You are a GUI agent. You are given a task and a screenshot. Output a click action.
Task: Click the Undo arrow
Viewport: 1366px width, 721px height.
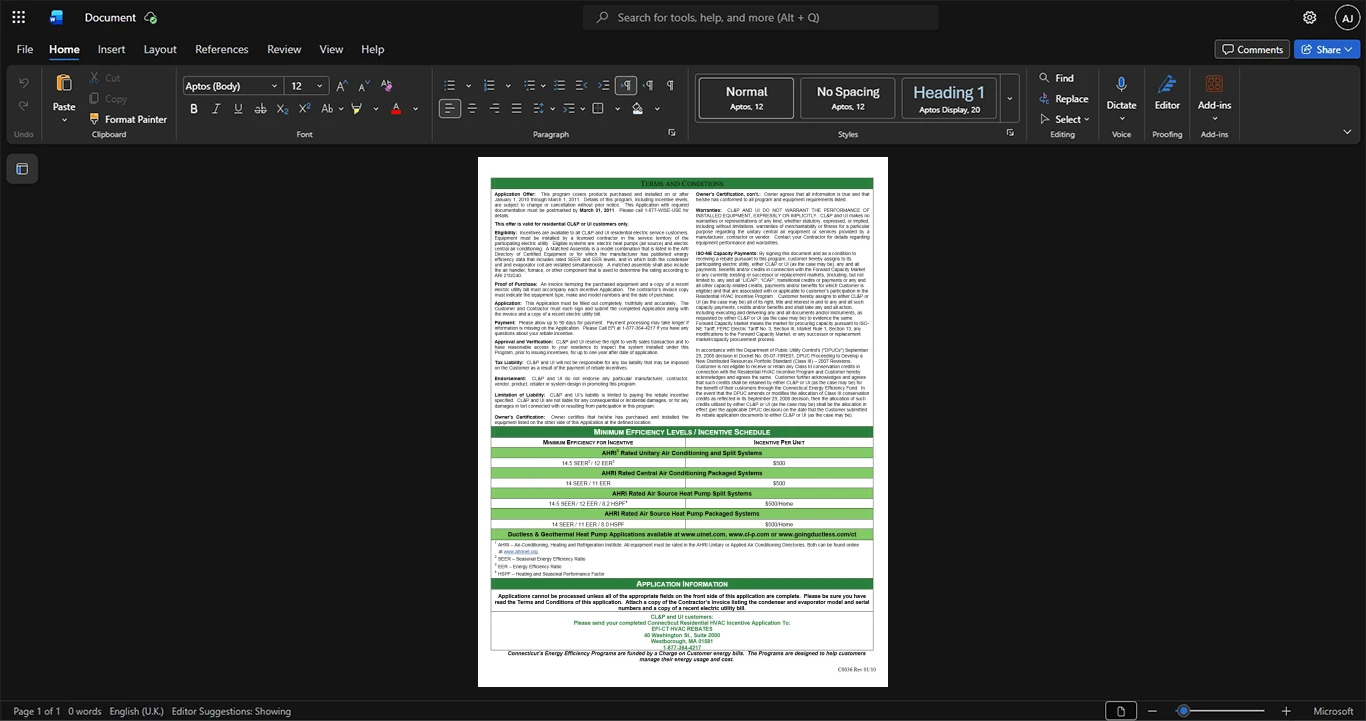[x=24, y=83]
